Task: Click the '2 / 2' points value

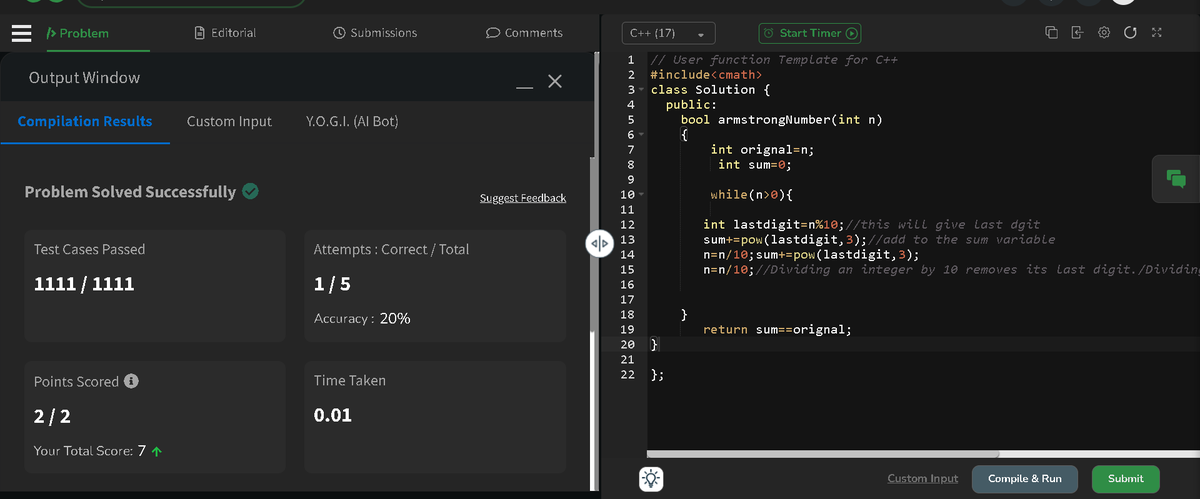Action: (52, 416)
